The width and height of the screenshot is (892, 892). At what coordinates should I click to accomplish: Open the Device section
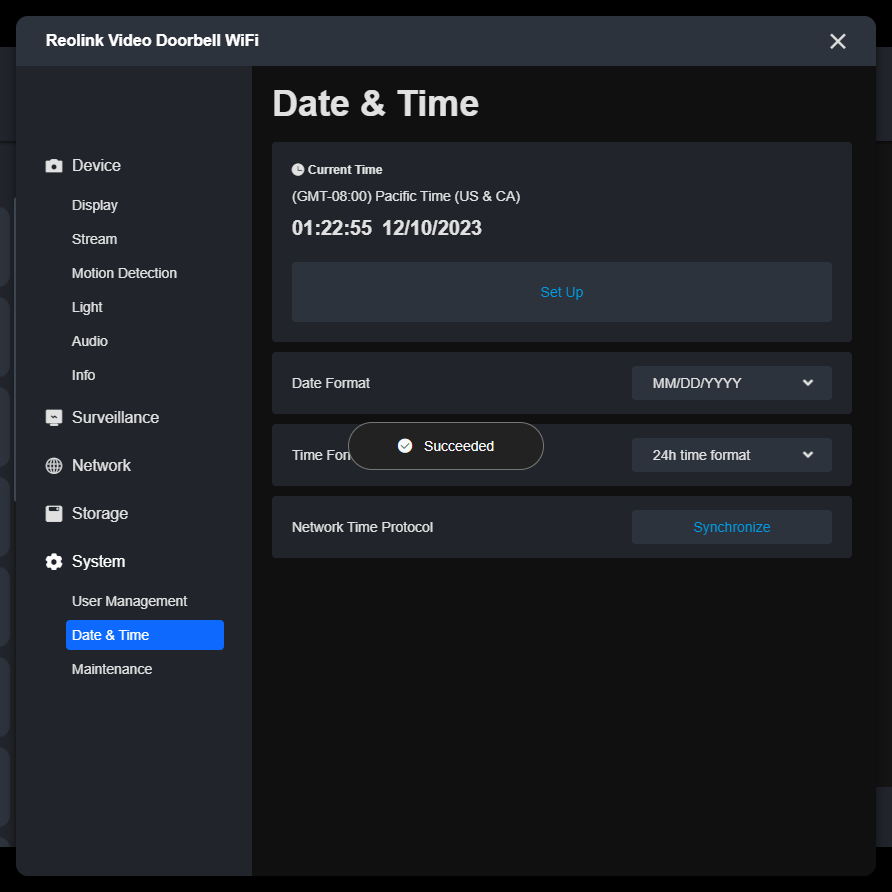tap(96, 166)
